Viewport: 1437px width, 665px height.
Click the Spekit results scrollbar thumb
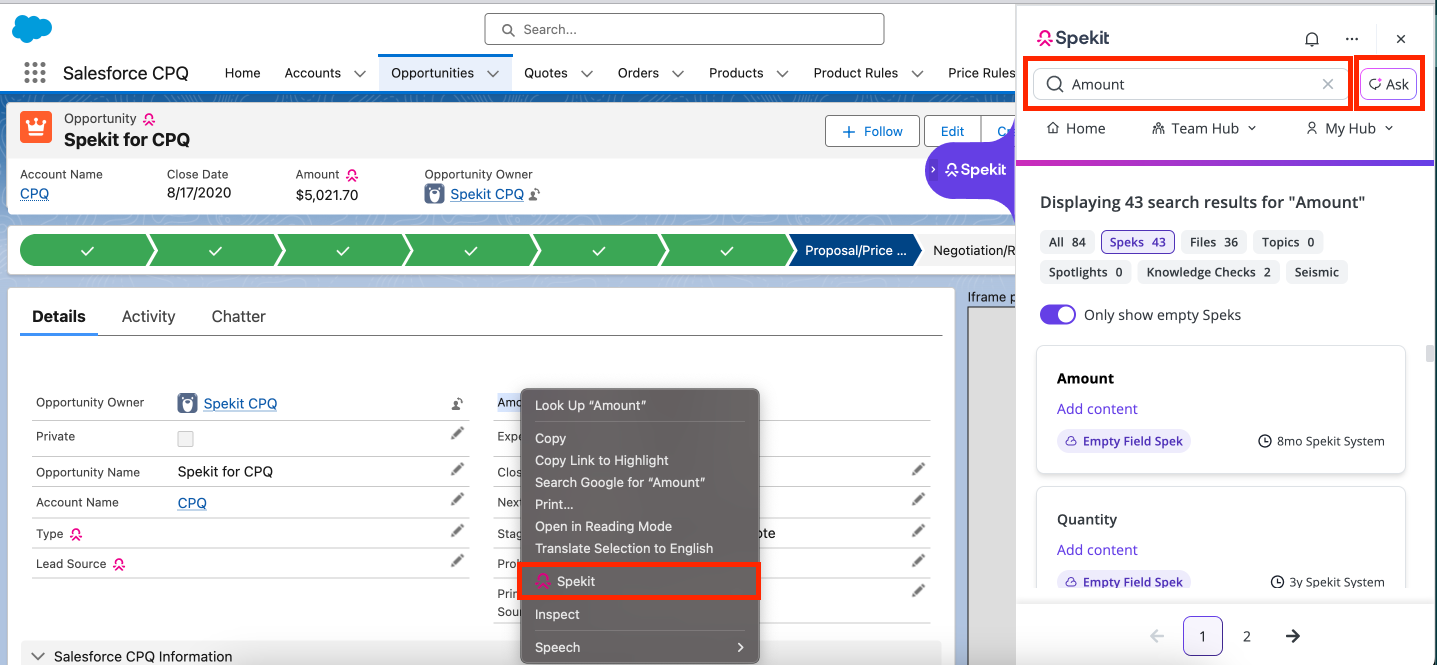1430,354
